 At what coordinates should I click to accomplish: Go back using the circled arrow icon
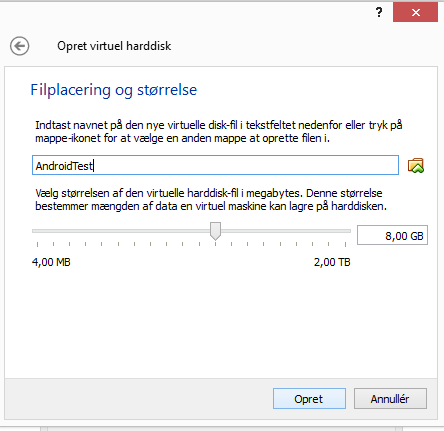point(19,46)
